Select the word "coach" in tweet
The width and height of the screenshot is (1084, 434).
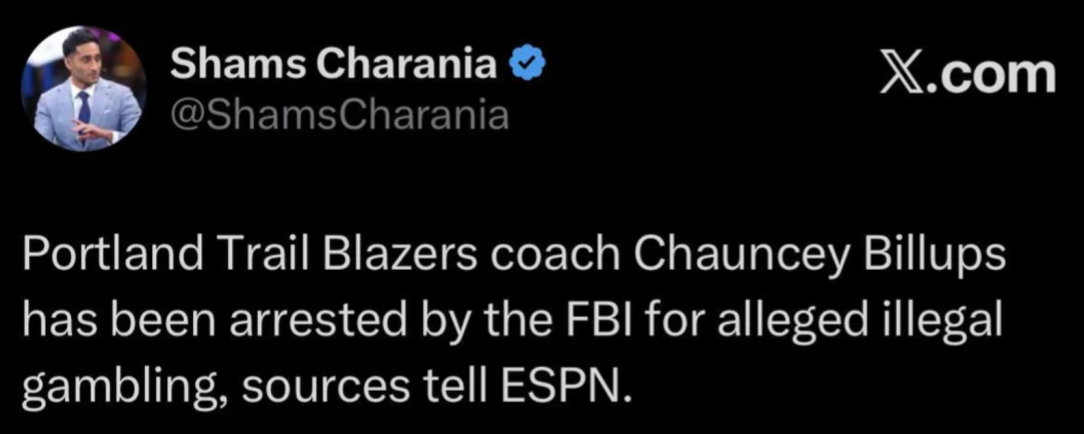[554, 256]
